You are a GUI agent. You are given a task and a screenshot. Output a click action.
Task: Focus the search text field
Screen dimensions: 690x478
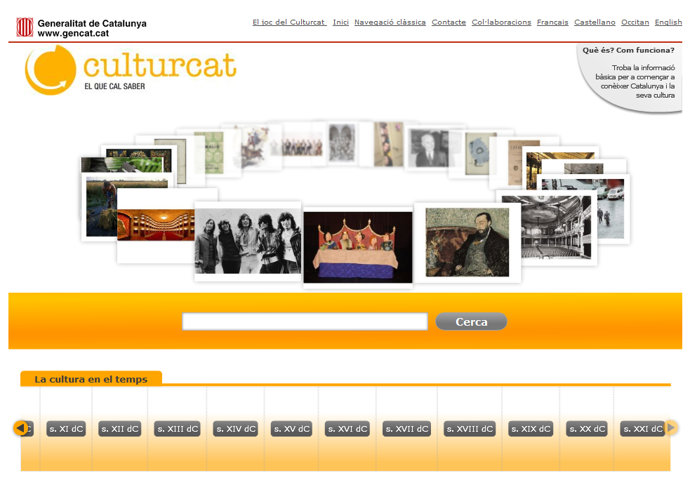[x=305, y=321]
